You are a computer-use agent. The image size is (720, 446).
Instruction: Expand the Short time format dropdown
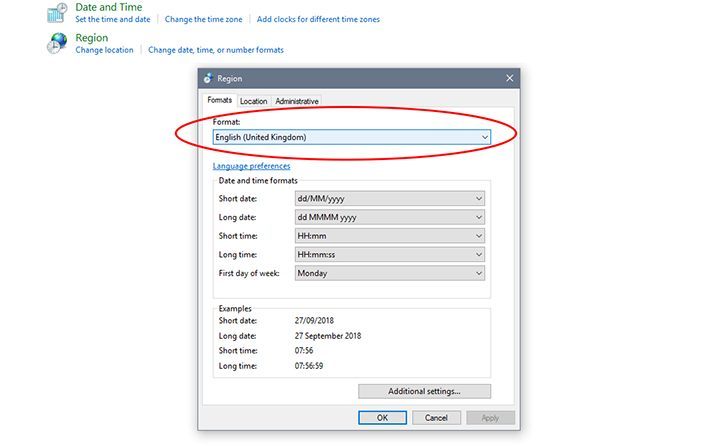click(389, 236)
